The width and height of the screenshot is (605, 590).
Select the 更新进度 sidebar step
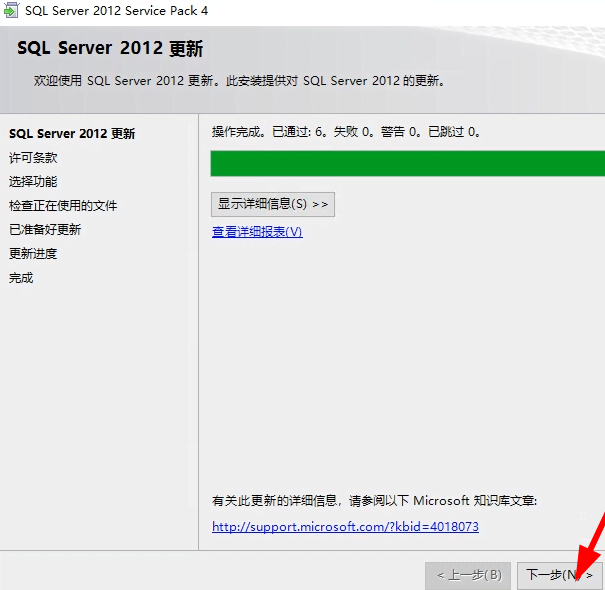33,254
